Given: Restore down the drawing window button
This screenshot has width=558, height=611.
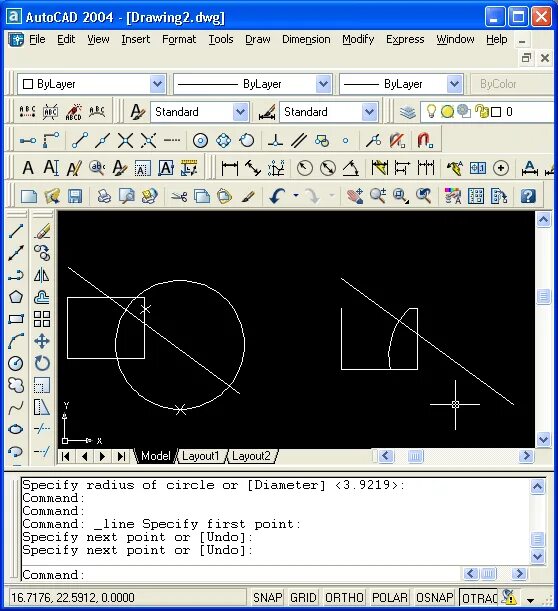Looking at the screenshot, I should 526,58.
